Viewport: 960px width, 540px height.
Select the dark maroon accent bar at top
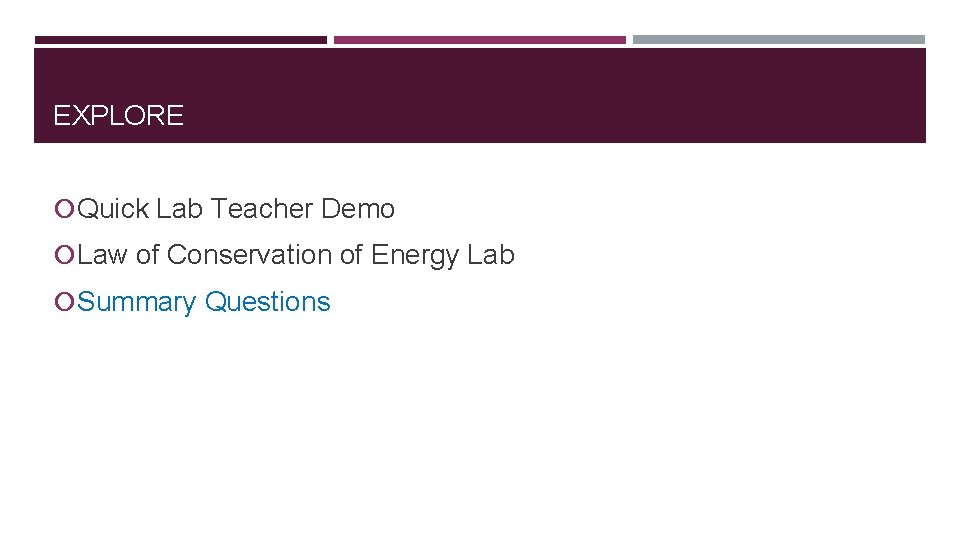tap(181, 40)
